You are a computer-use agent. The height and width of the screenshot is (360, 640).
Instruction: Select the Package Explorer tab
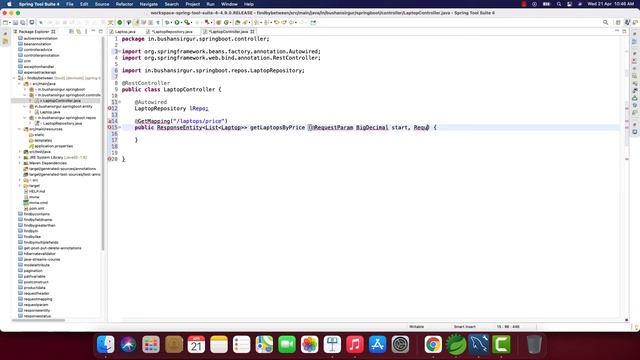pyautogui.click(x=34, y=31)
